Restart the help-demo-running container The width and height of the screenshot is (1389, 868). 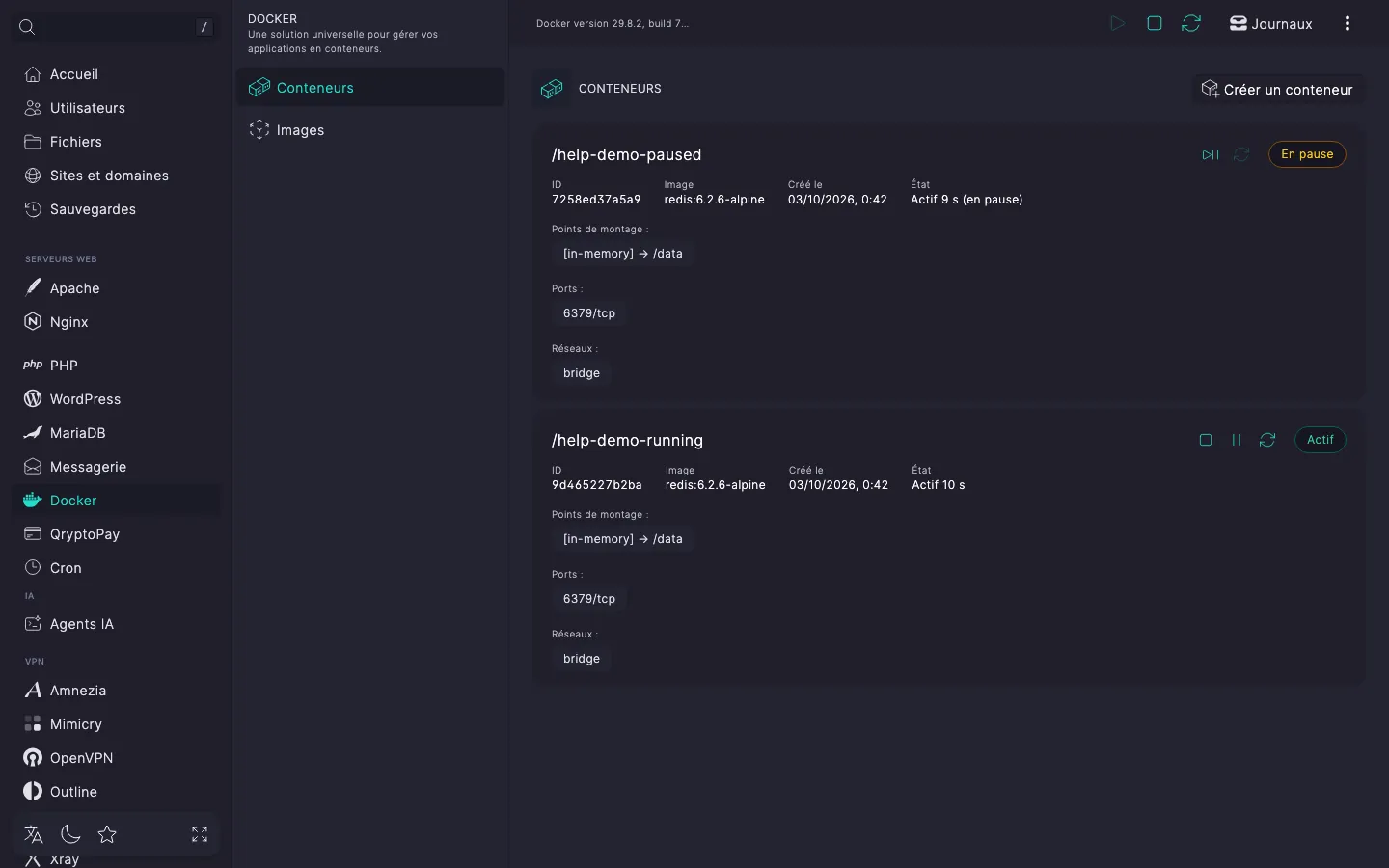1267,440
